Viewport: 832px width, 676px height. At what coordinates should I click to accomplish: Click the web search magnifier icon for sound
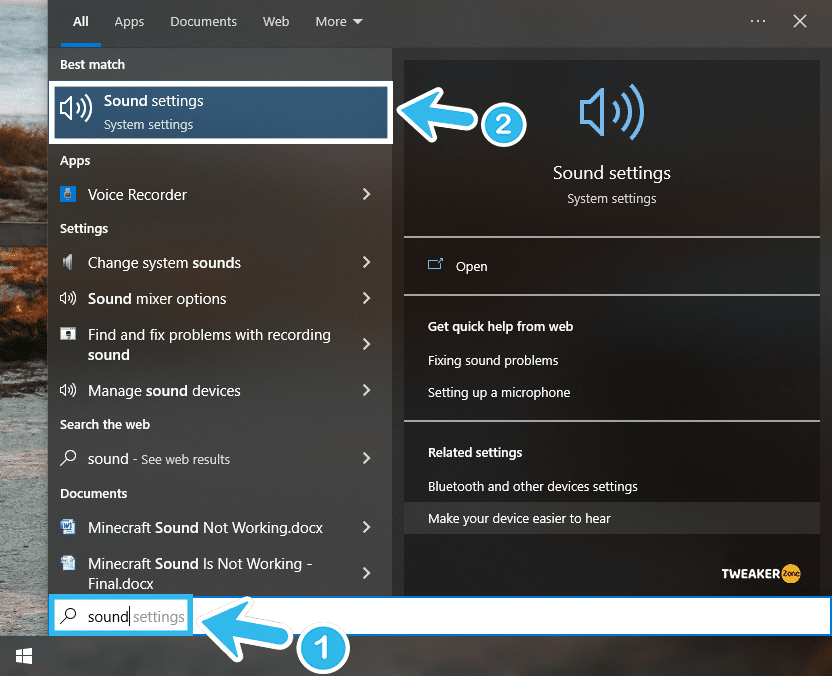(x=68, y=458)
